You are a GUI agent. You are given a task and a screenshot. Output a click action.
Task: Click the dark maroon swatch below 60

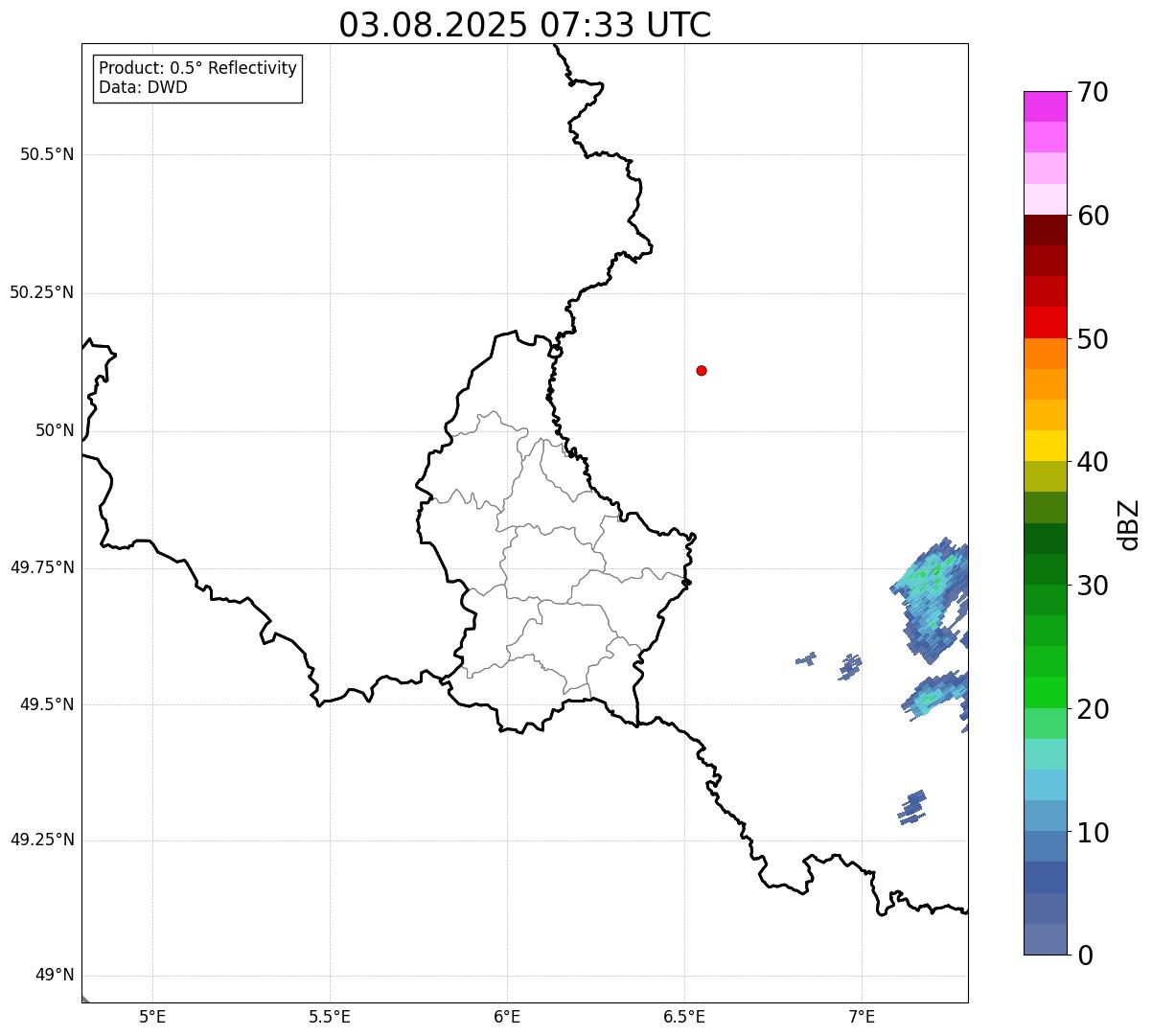[1045, 230]
